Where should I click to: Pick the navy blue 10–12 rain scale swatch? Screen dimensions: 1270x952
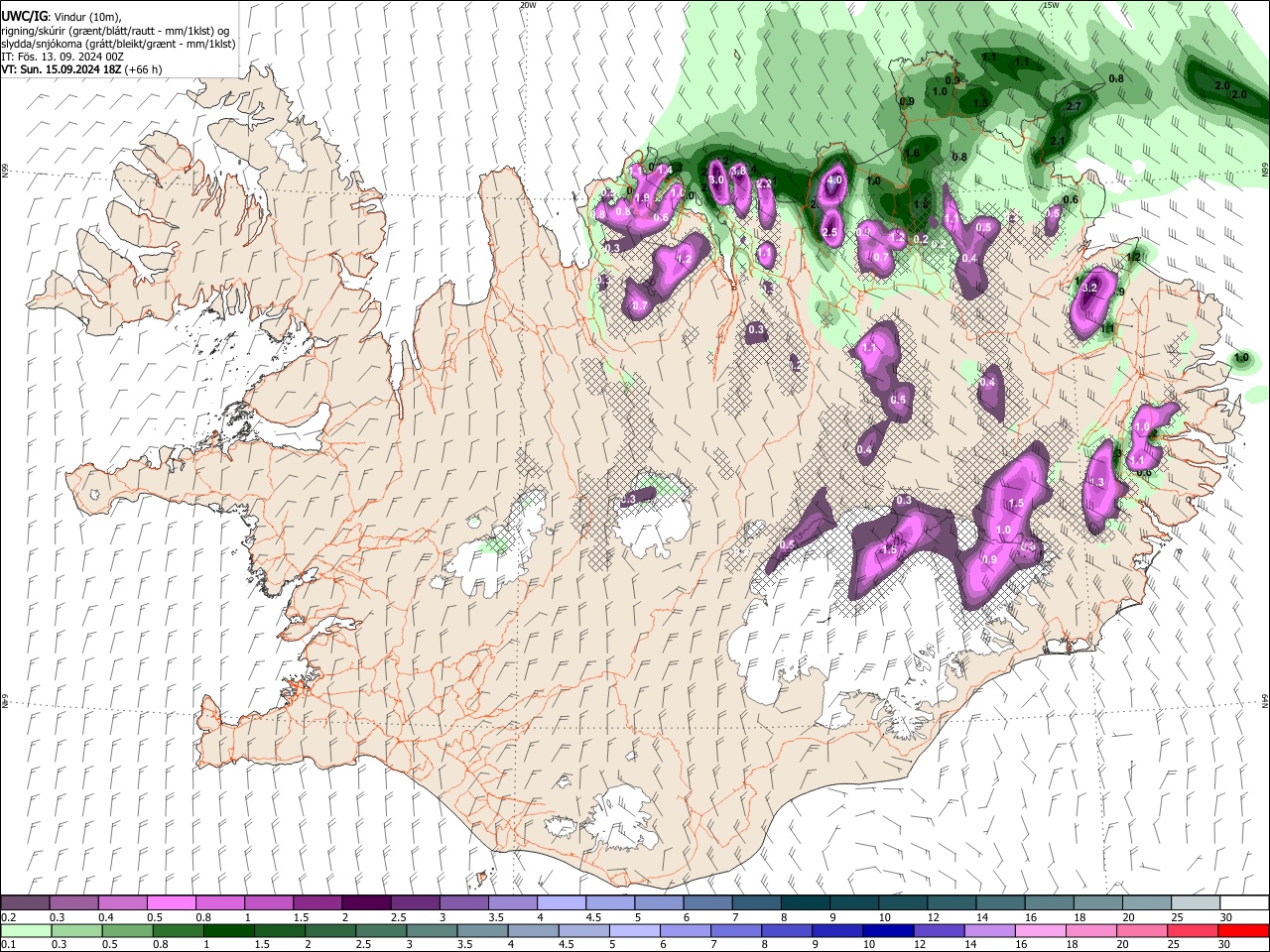click(887, 930)
